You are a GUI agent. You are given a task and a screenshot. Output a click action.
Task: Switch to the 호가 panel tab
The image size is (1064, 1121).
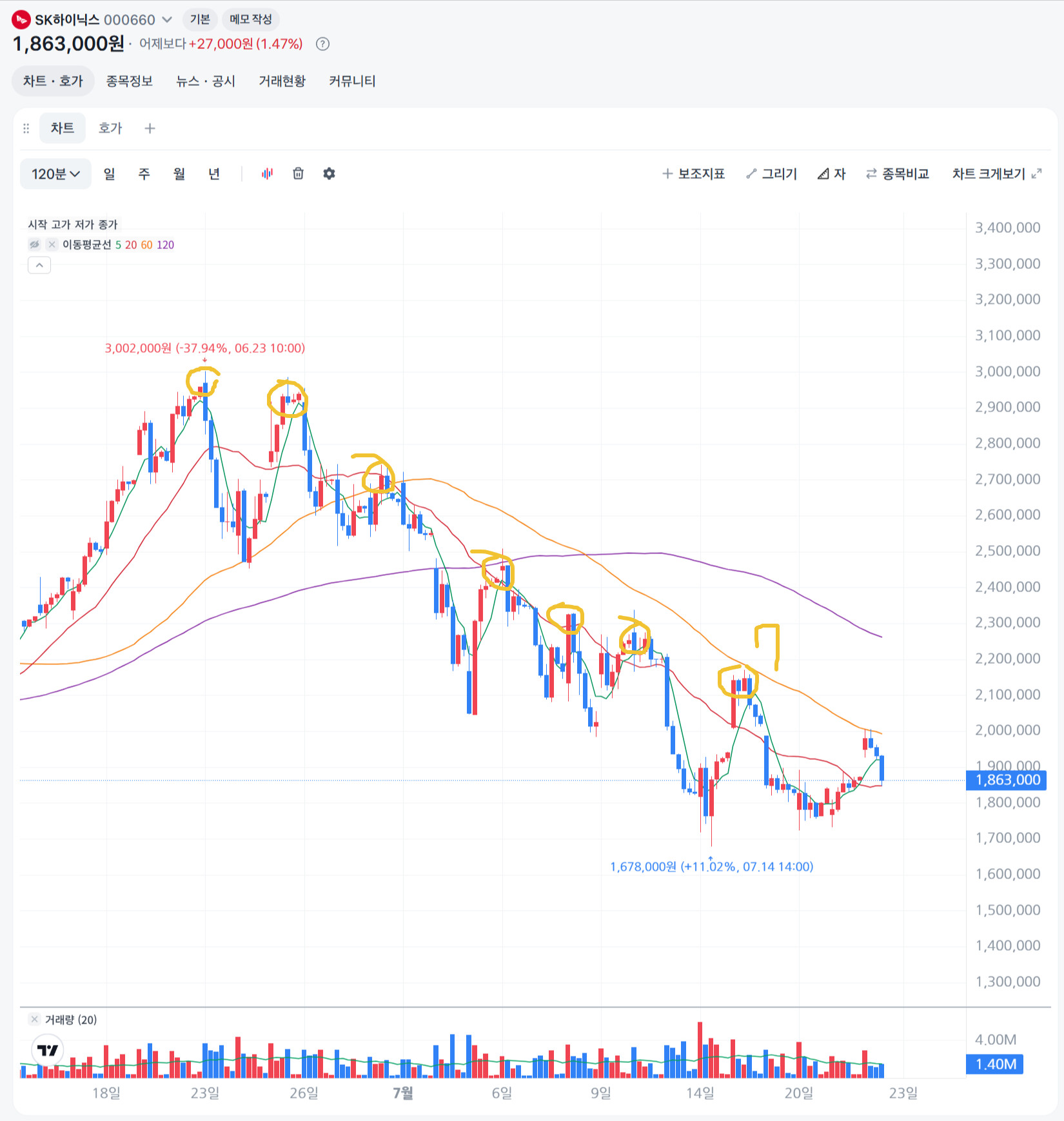110,128
